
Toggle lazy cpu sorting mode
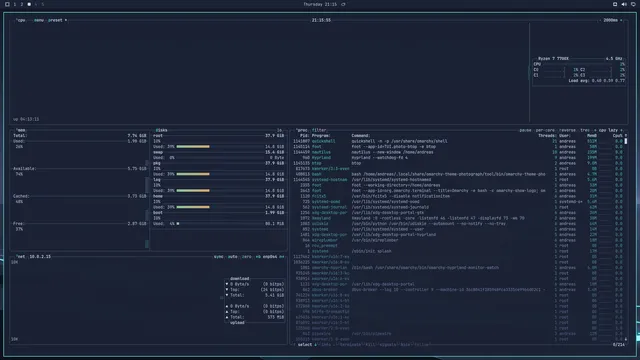[x=608, y=130]
